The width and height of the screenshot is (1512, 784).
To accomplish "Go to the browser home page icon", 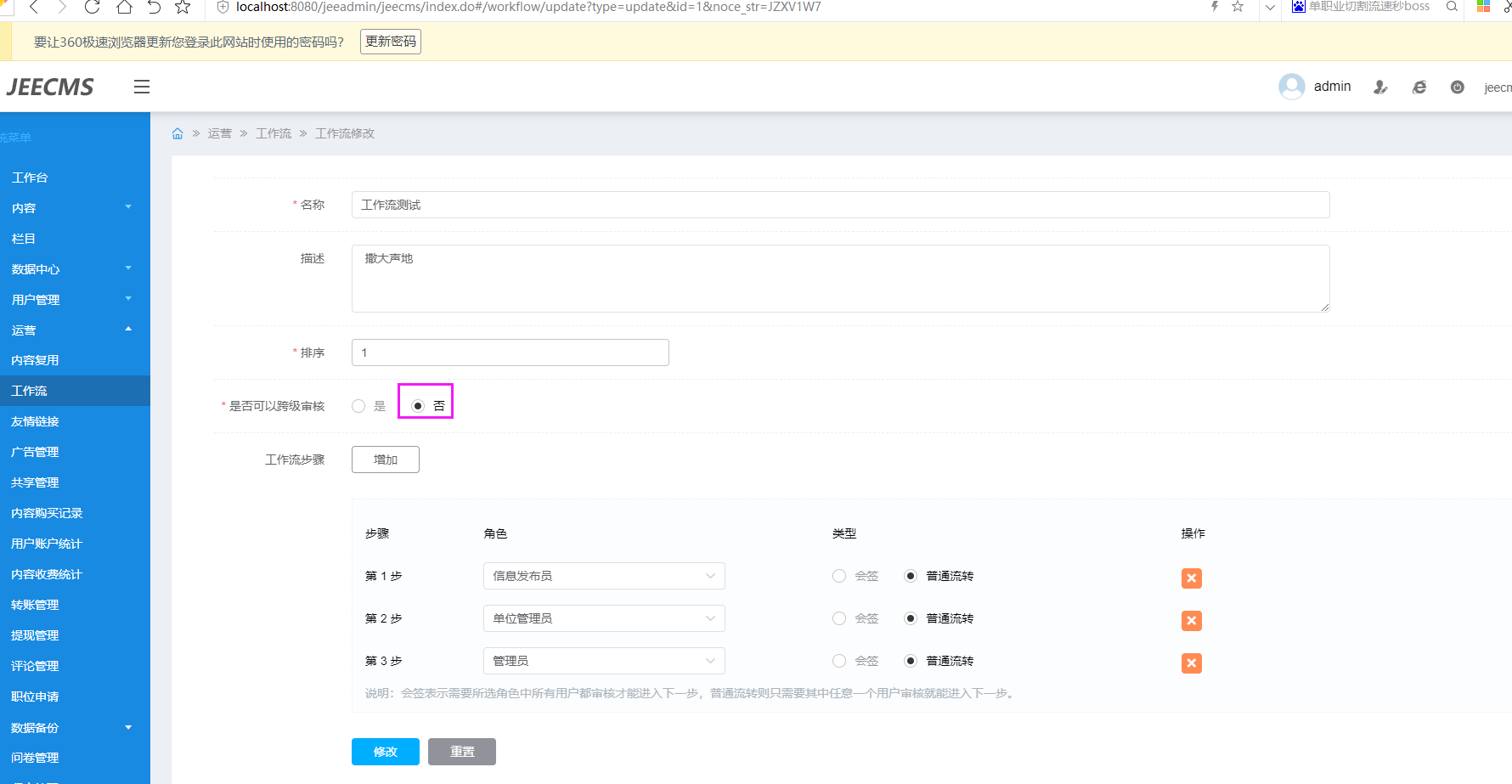I will pos(124,7).
